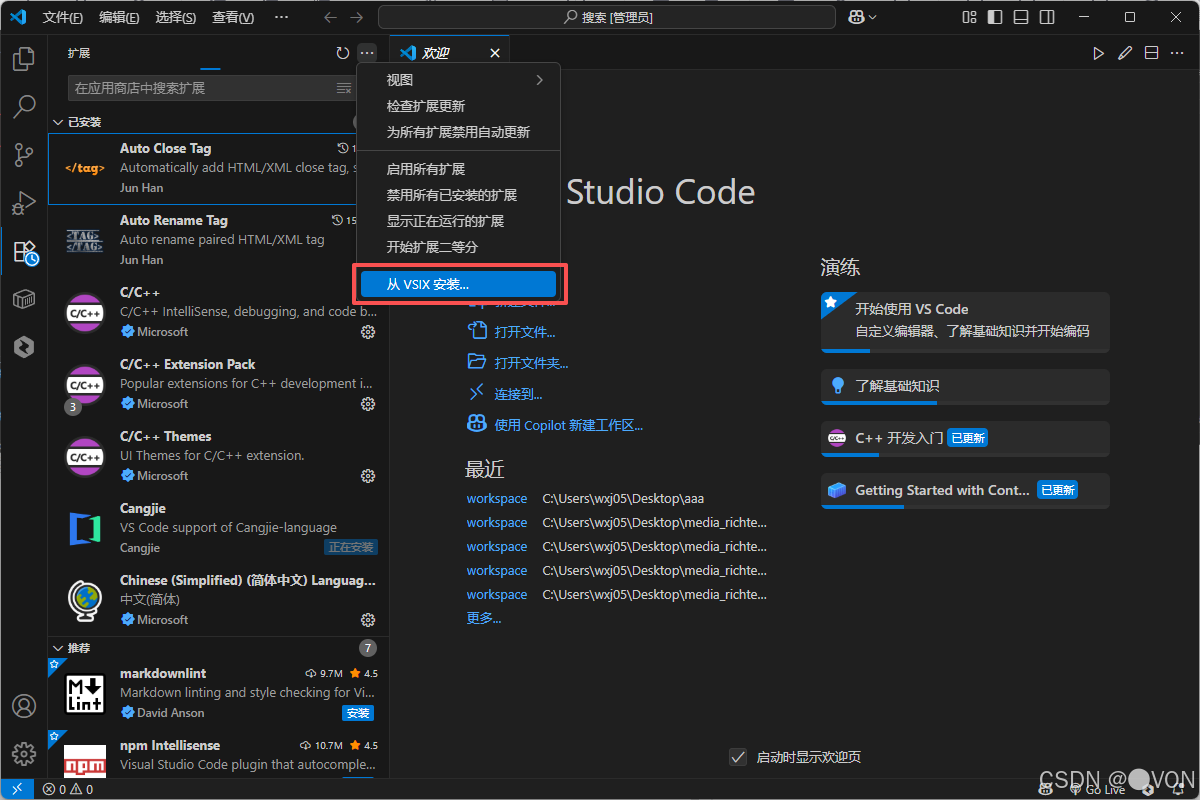Click the 安装 button for markdownlint
The height and width of the screenshot is (800, 1200).
358,713
